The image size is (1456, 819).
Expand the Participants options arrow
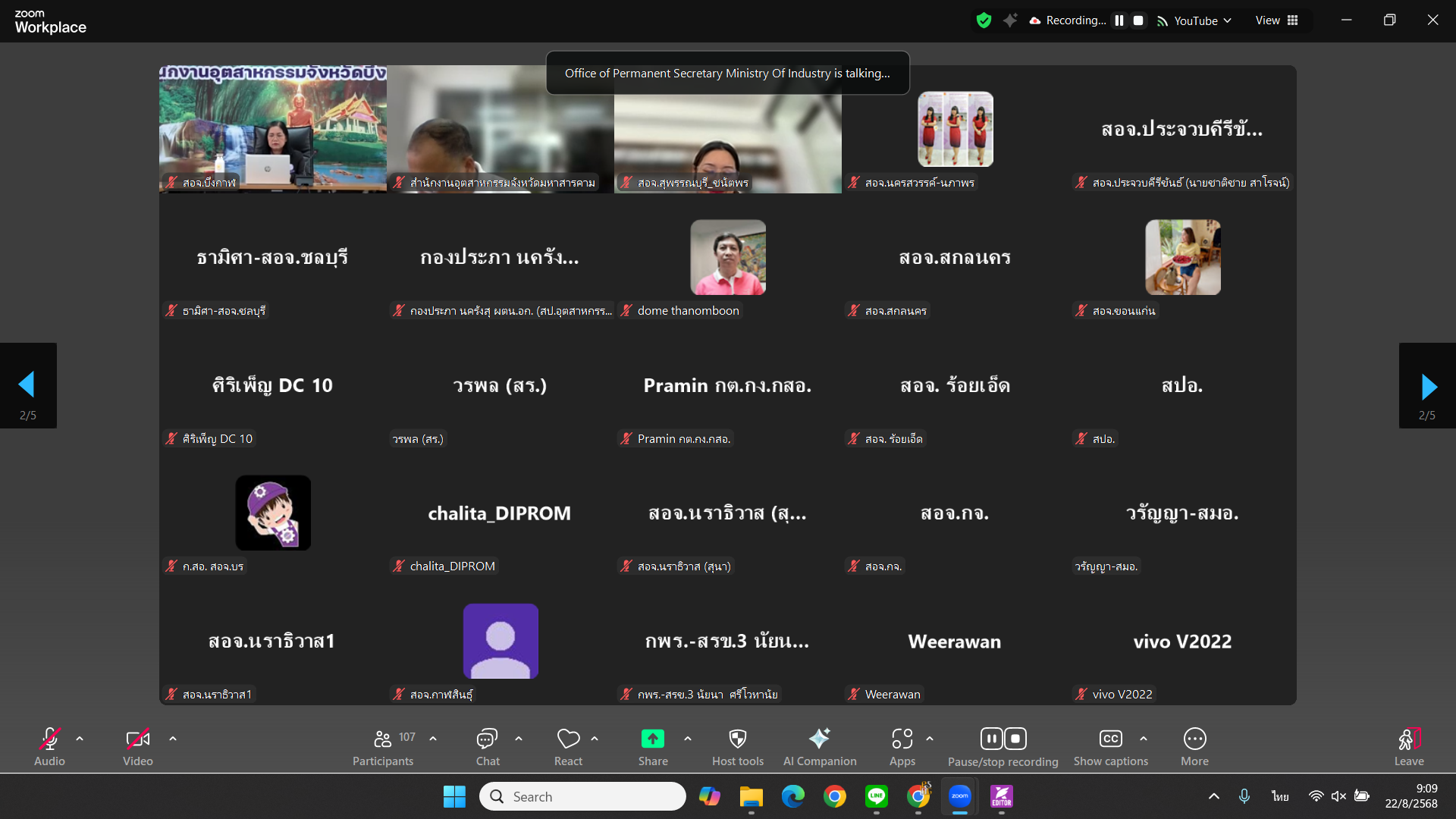pos(433,739)
